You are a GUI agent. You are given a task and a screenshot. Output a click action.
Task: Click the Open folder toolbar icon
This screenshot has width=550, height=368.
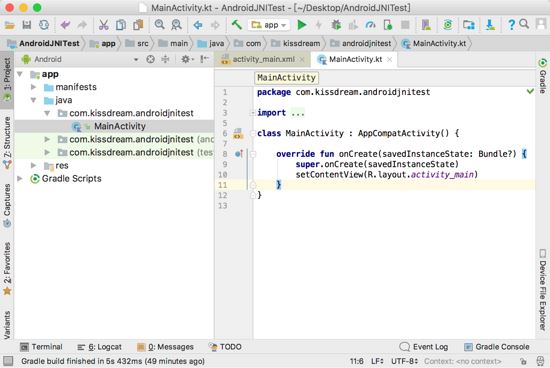[9, 25]
